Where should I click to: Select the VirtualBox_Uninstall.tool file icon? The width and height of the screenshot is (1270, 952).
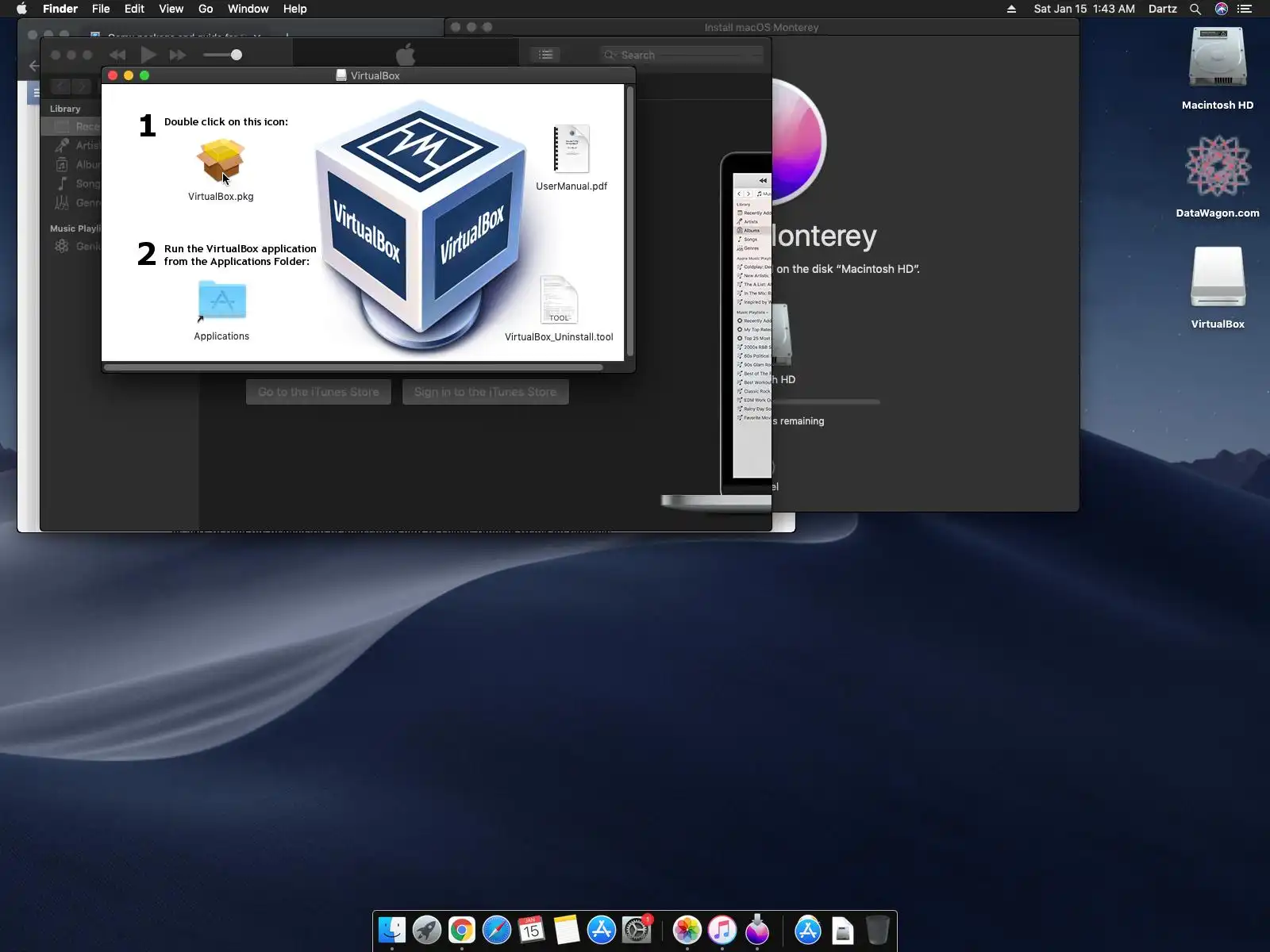click(x=559, y=300)
